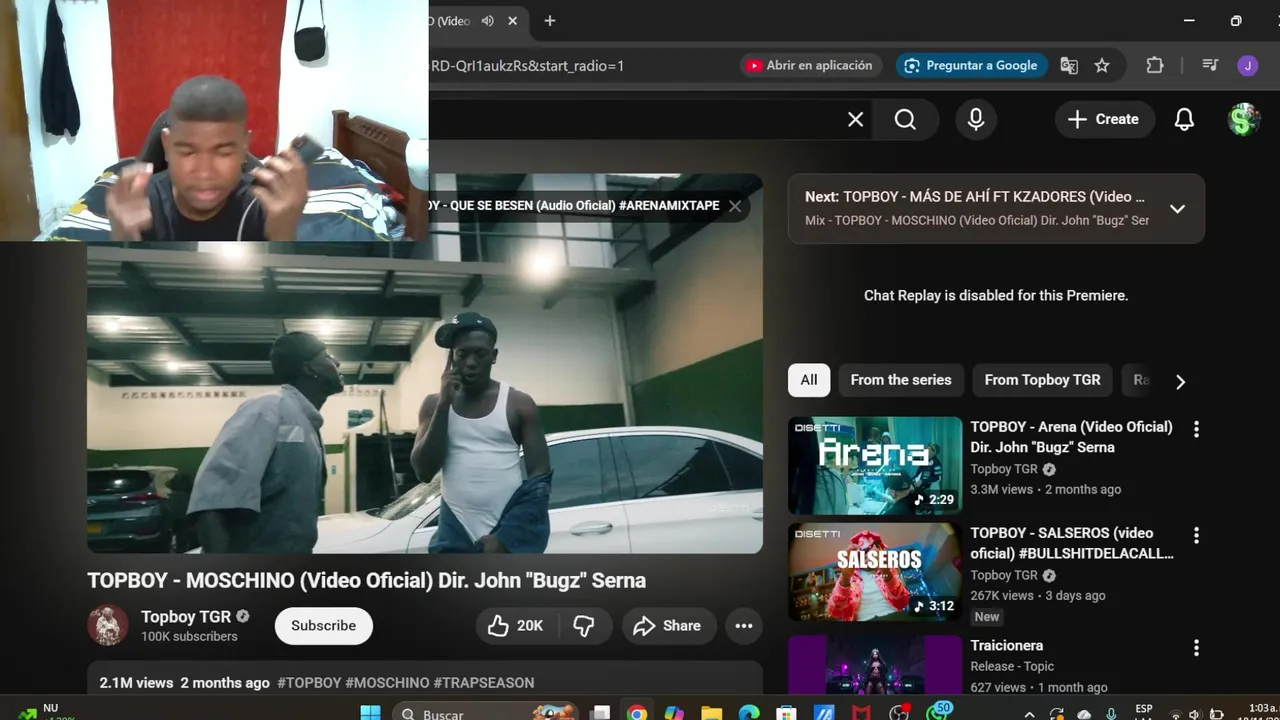Open Google Chrome from the taskbar
The width and height of the screenshot is (1280, 720).
coord(636,713)
